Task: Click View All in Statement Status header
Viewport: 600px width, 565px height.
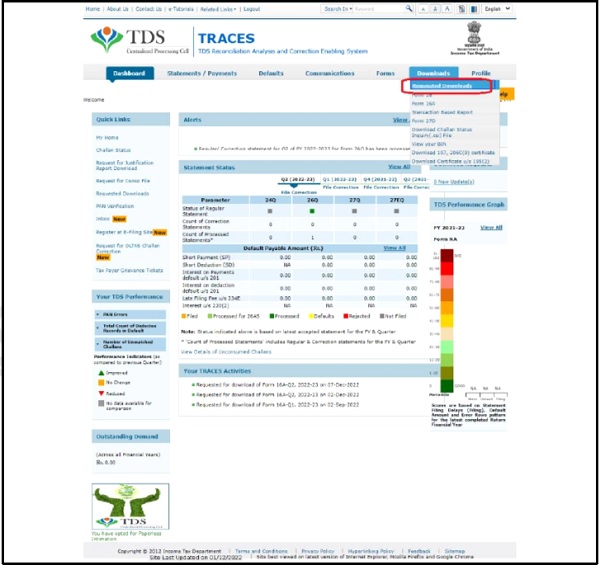Action: pos(399,167)
